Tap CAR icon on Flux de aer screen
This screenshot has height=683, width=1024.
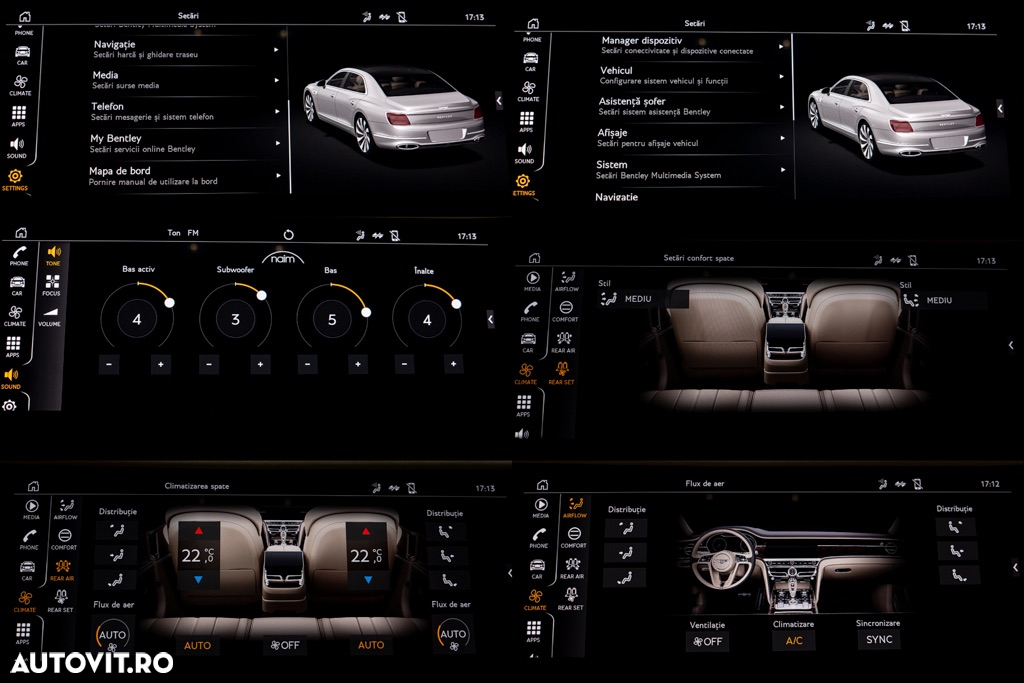[x=537, y=569]
